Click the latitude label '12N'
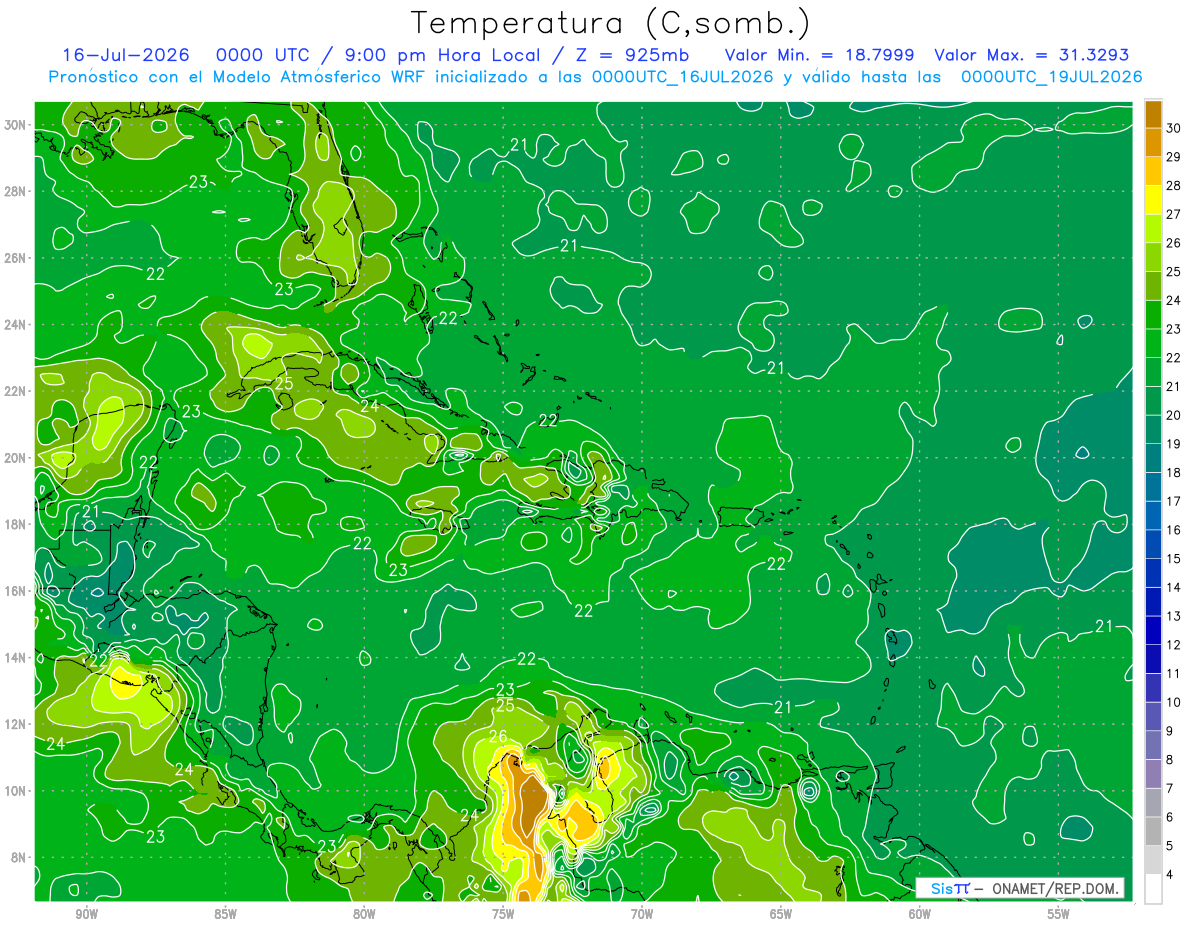 point(16,724)
